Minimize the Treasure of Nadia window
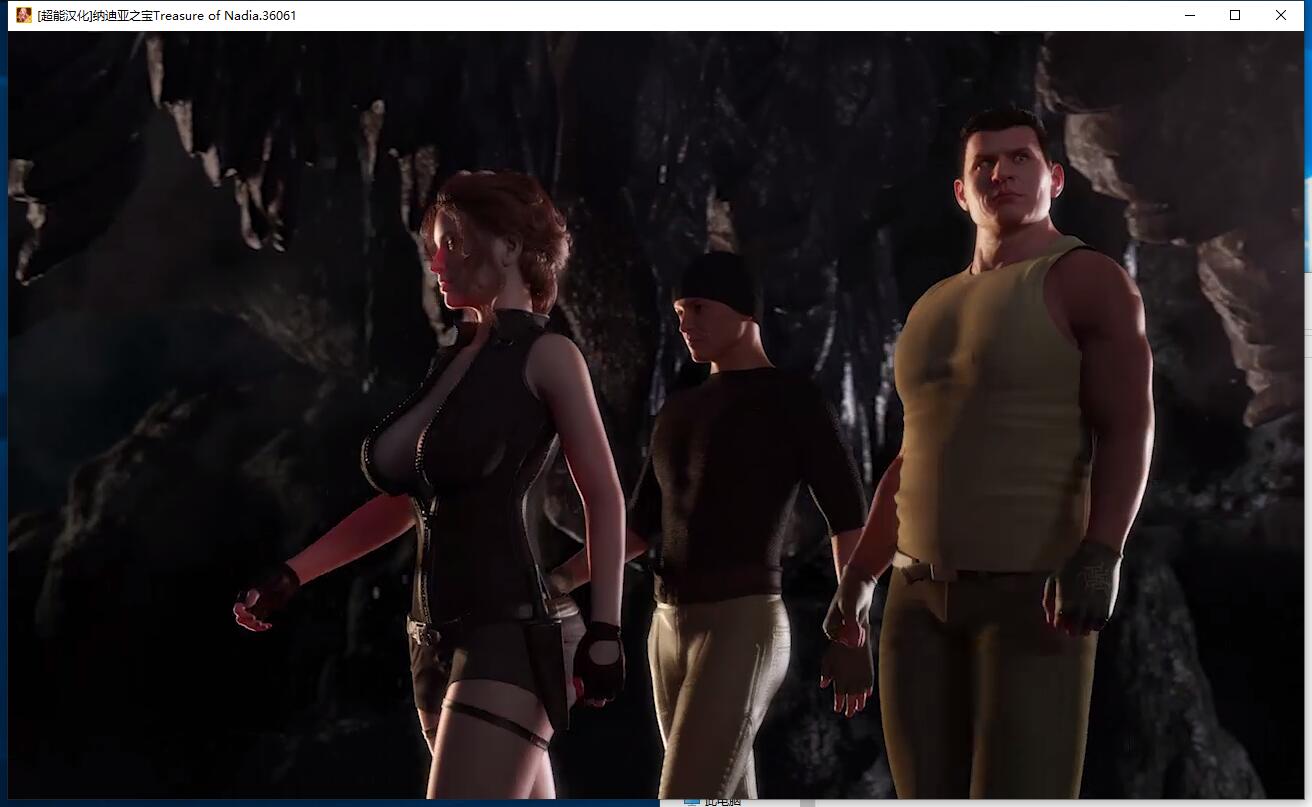Screen dimensions: 1312x807 [1190, 15]
